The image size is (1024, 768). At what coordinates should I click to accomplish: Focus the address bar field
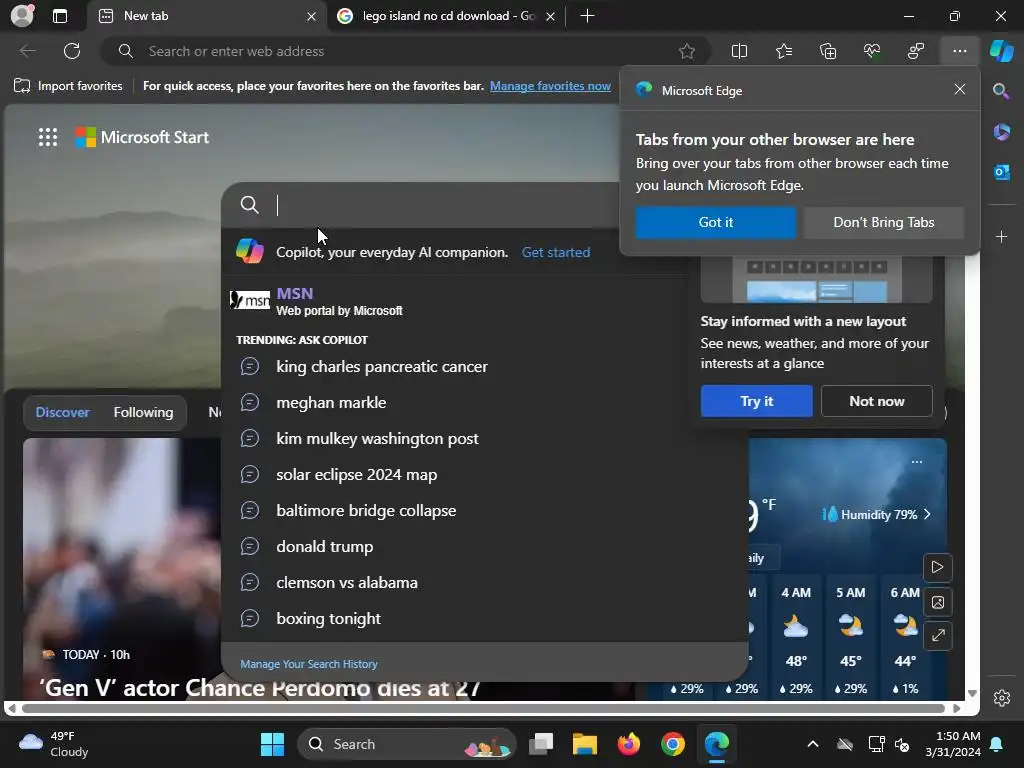click(405, 51)
